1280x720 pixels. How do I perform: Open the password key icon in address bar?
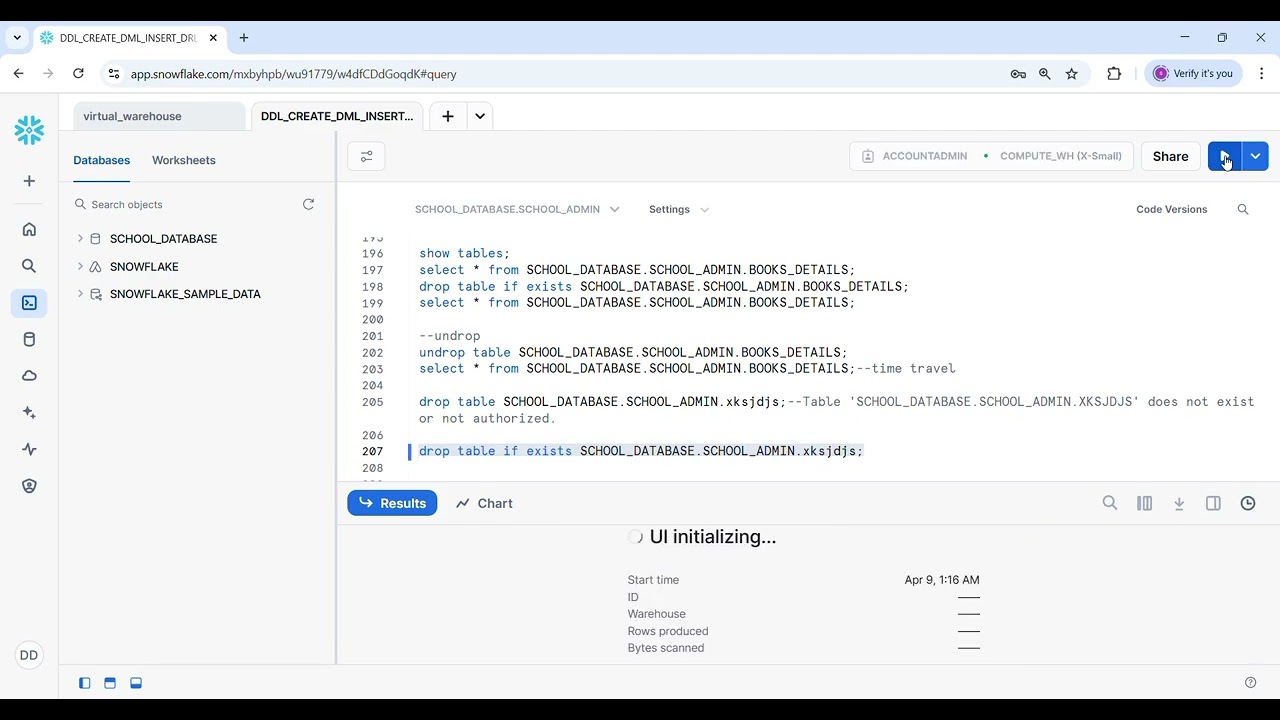point(1018,74)
